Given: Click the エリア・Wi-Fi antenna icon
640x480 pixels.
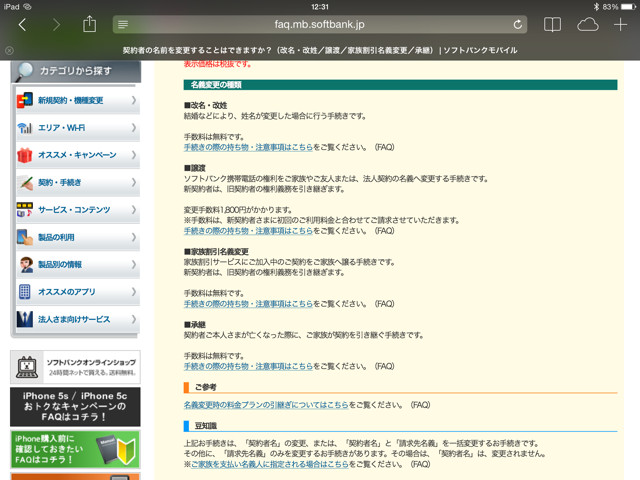Looking at the screenshot, I should coord(24,128).
